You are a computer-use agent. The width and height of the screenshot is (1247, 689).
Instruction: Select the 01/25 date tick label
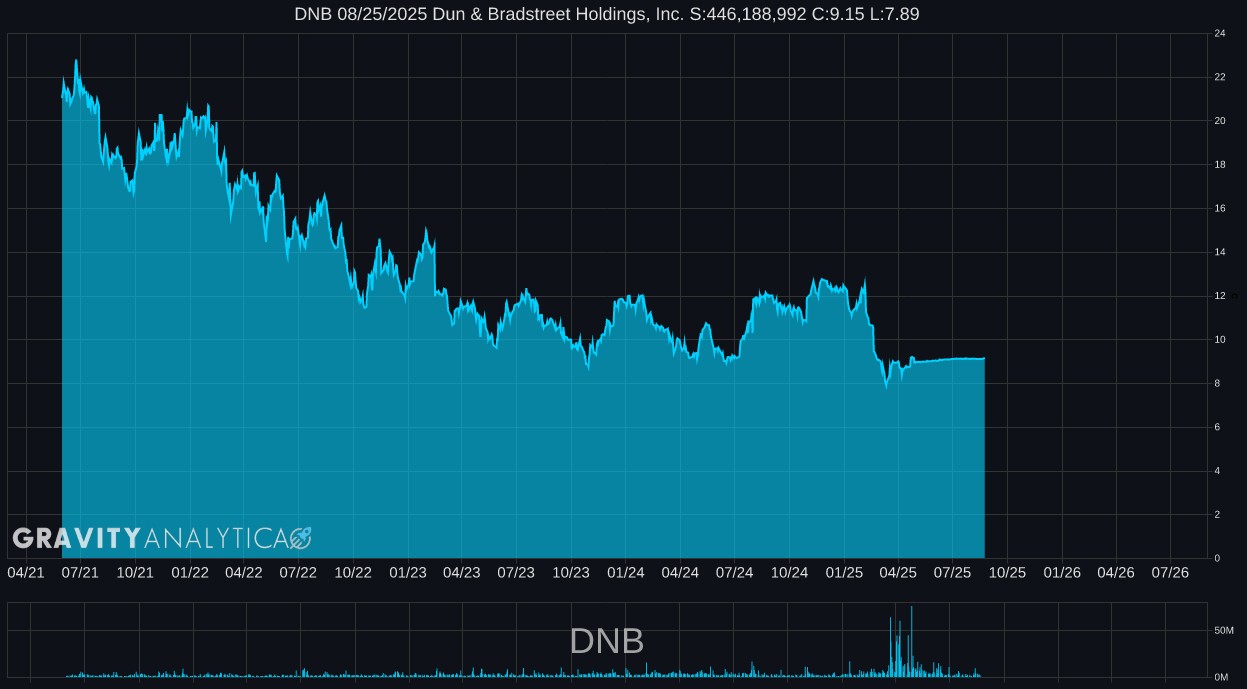[x=844, y=572]
